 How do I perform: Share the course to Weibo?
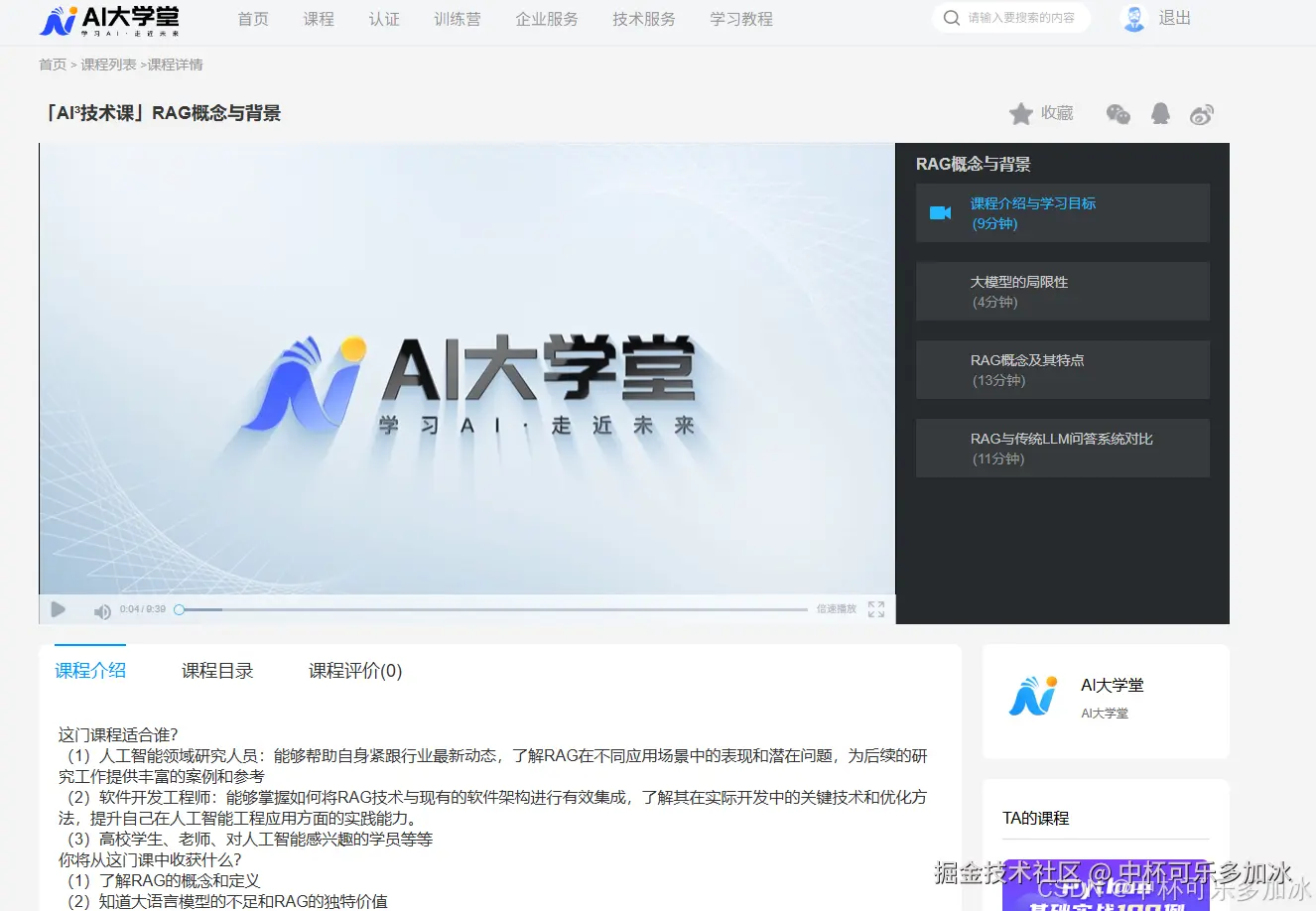pyautogui.click(x=1201, y=113)
